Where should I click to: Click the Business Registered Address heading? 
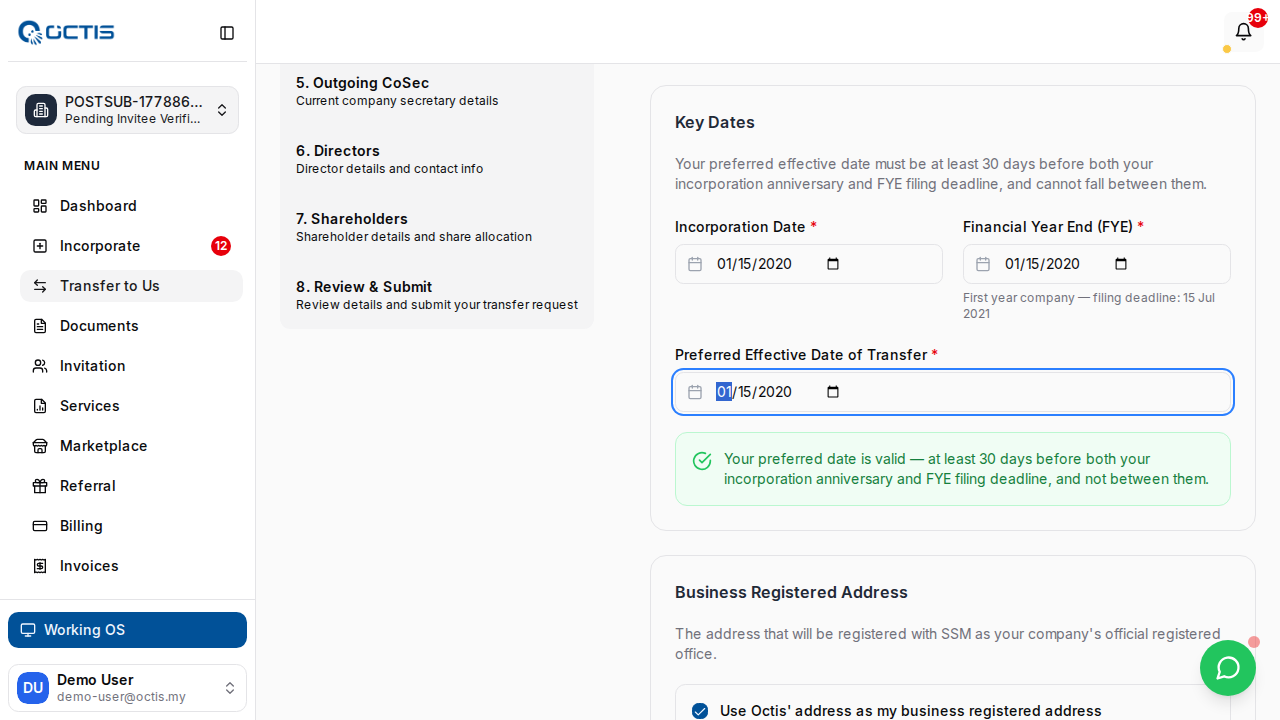click(791, 592)
